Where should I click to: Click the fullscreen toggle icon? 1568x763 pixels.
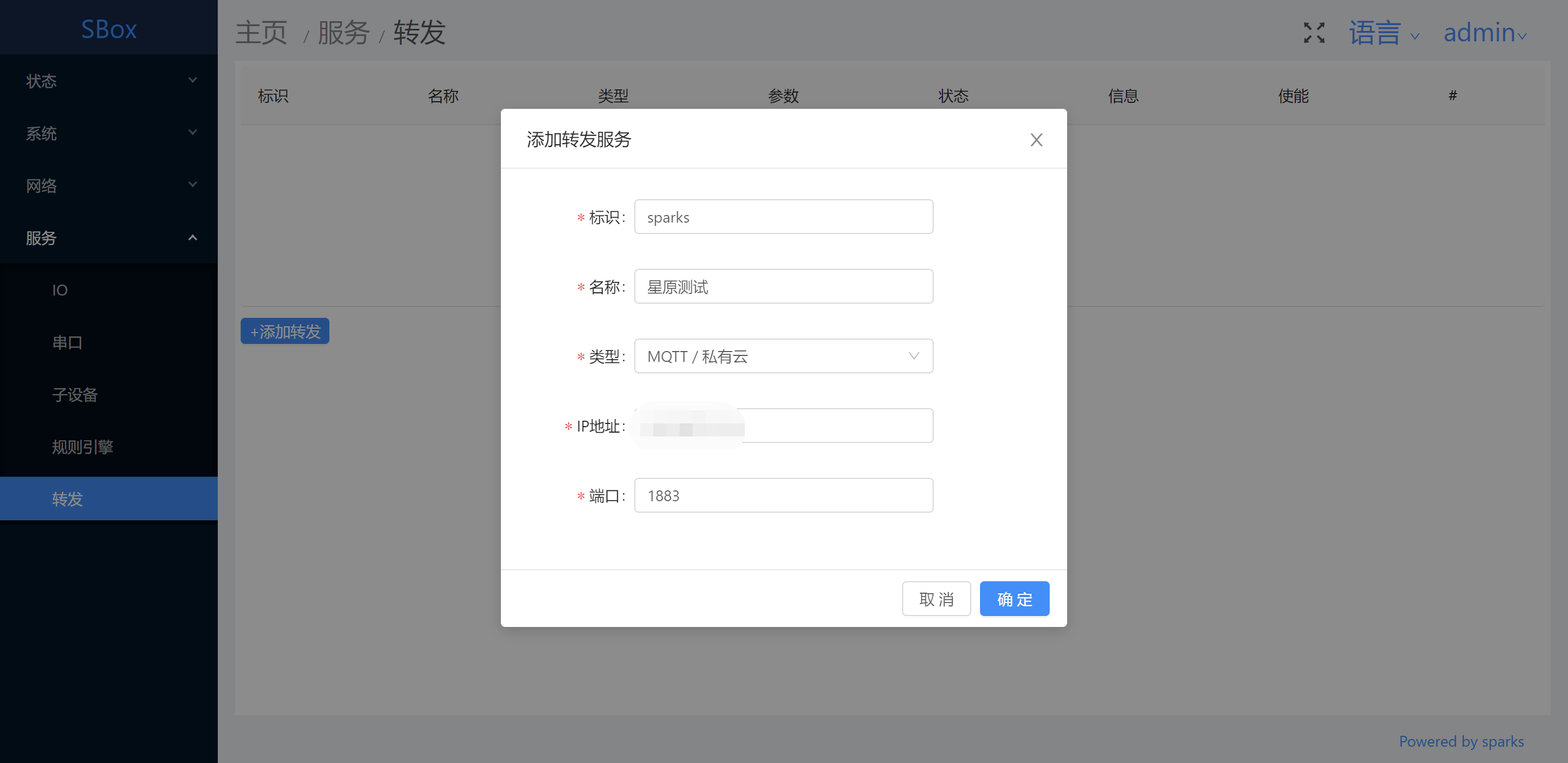click(1314, 33)
